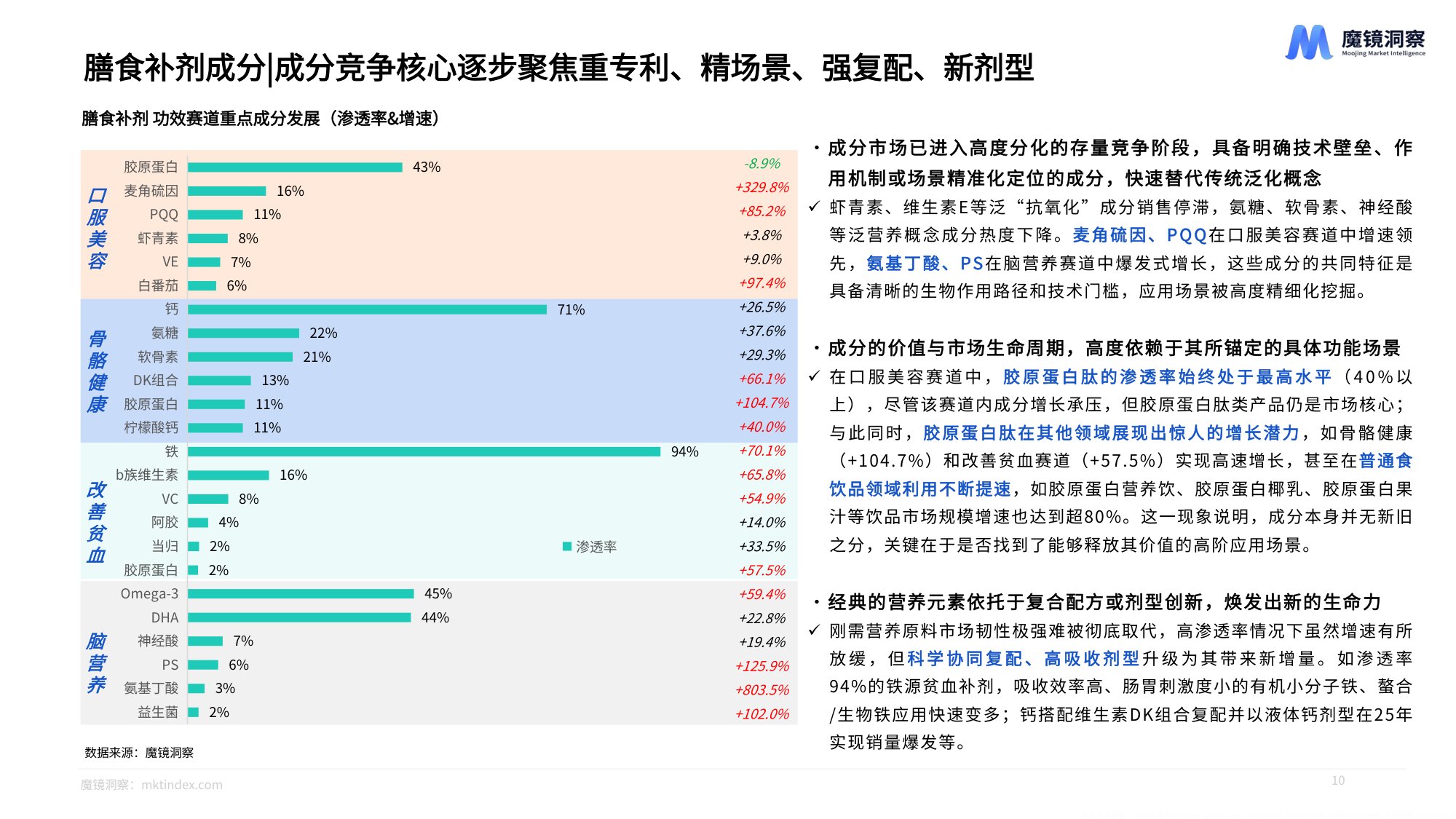Click the 氨基丁酸 row label

pos(151,688)
